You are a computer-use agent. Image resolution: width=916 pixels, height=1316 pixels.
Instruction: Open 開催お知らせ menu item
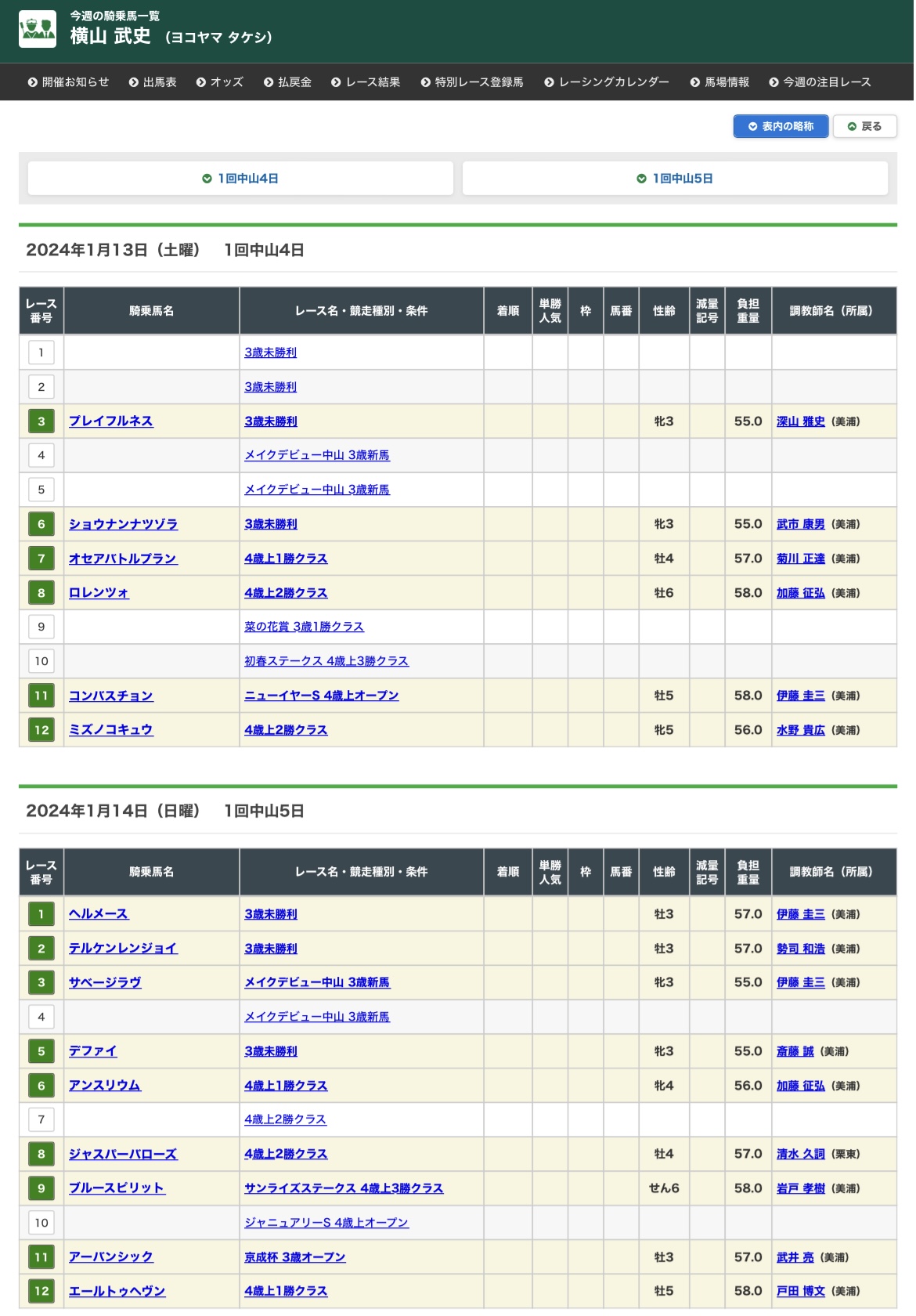coord(68,82)
